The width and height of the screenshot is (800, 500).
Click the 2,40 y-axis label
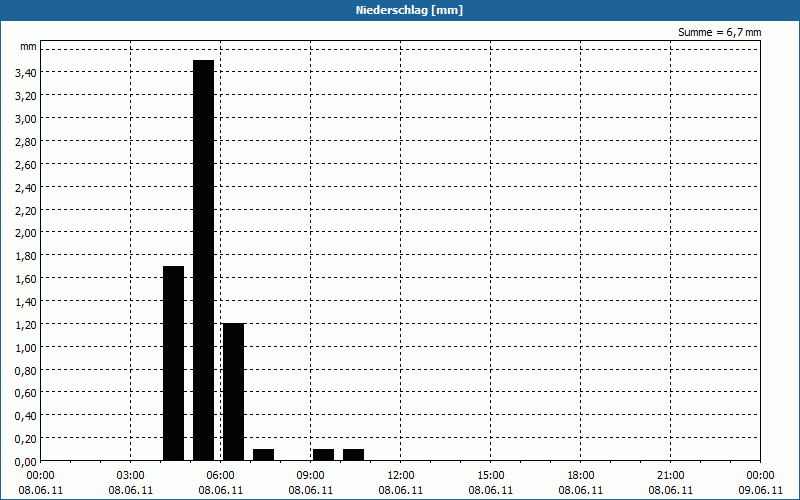pos(26,188)
